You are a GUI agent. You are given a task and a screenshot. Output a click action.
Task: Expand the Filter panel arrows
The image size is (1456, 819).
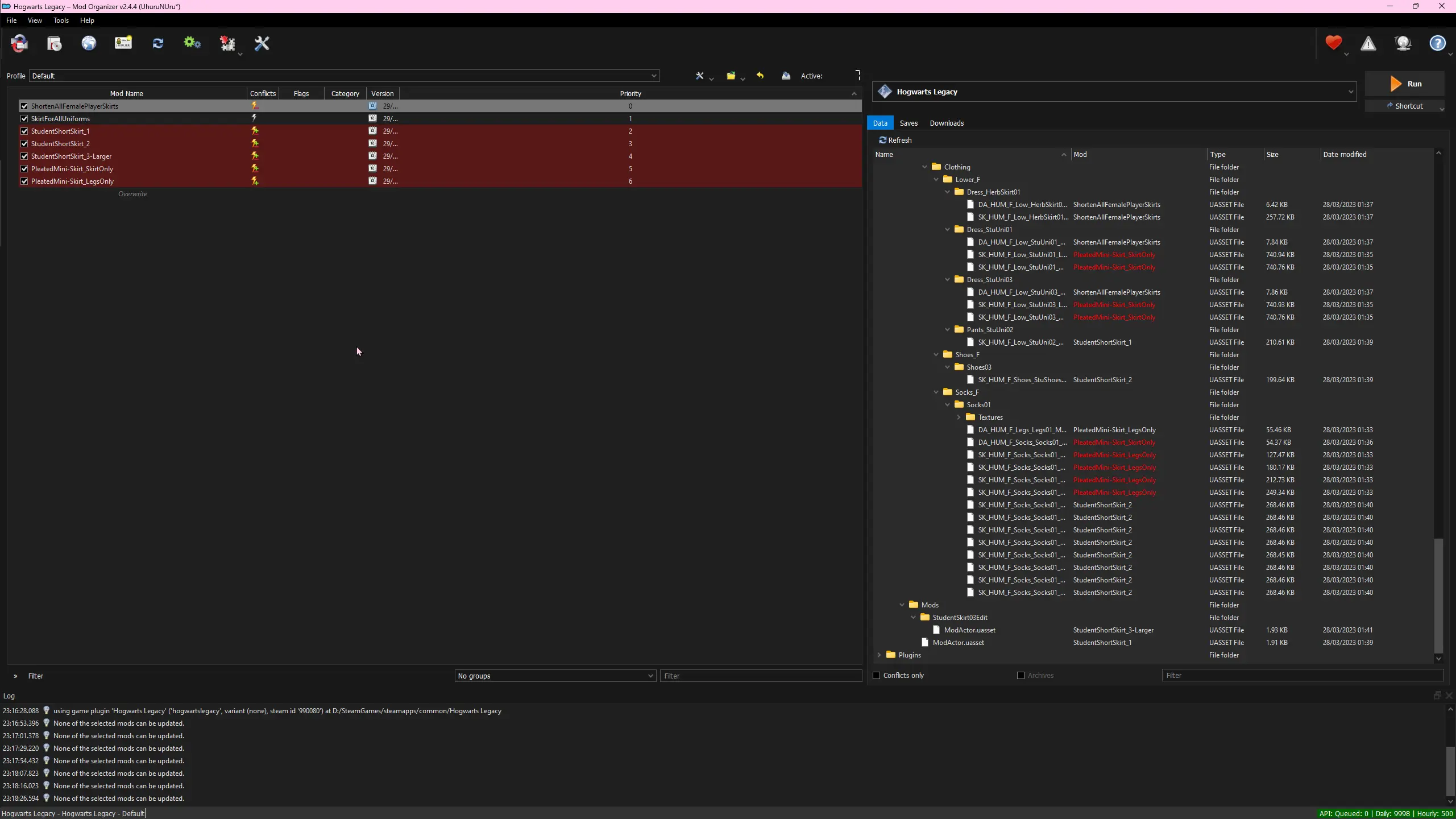click(15, 676)
